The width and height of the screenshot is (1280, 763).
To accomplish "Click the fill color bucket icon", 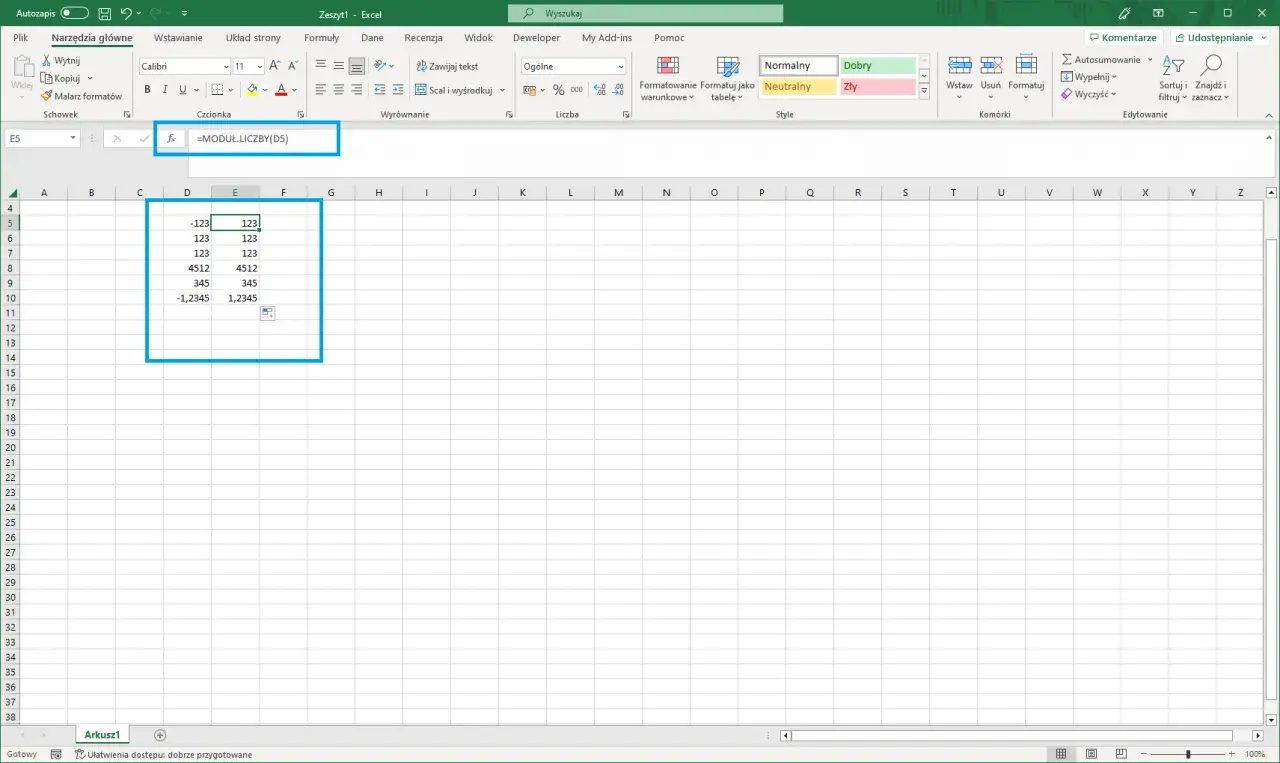I will tap(252, 90).
